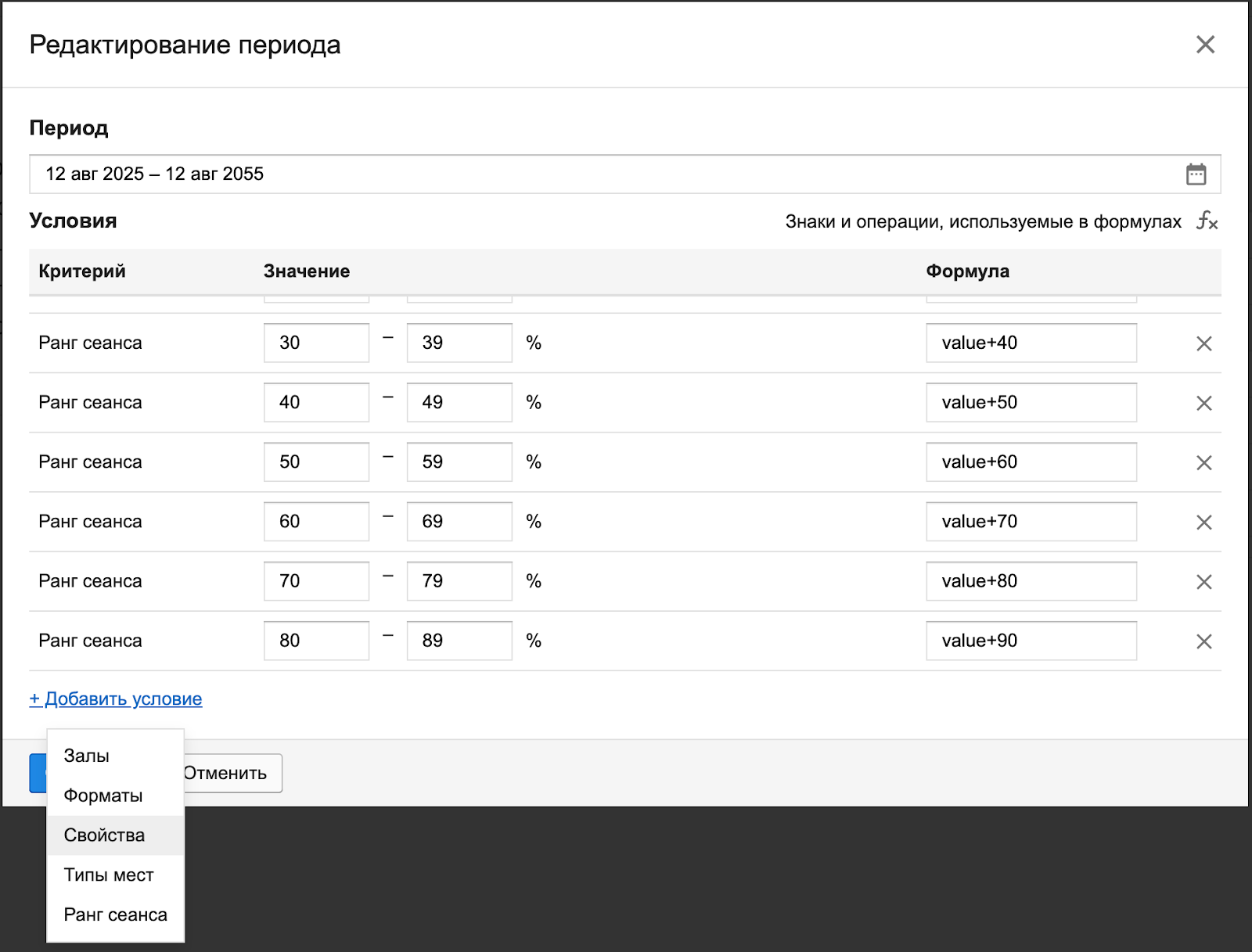This screenshot has height=952, width=1252.
Task: Open the period calendar picker icon
Action: 1196,174
